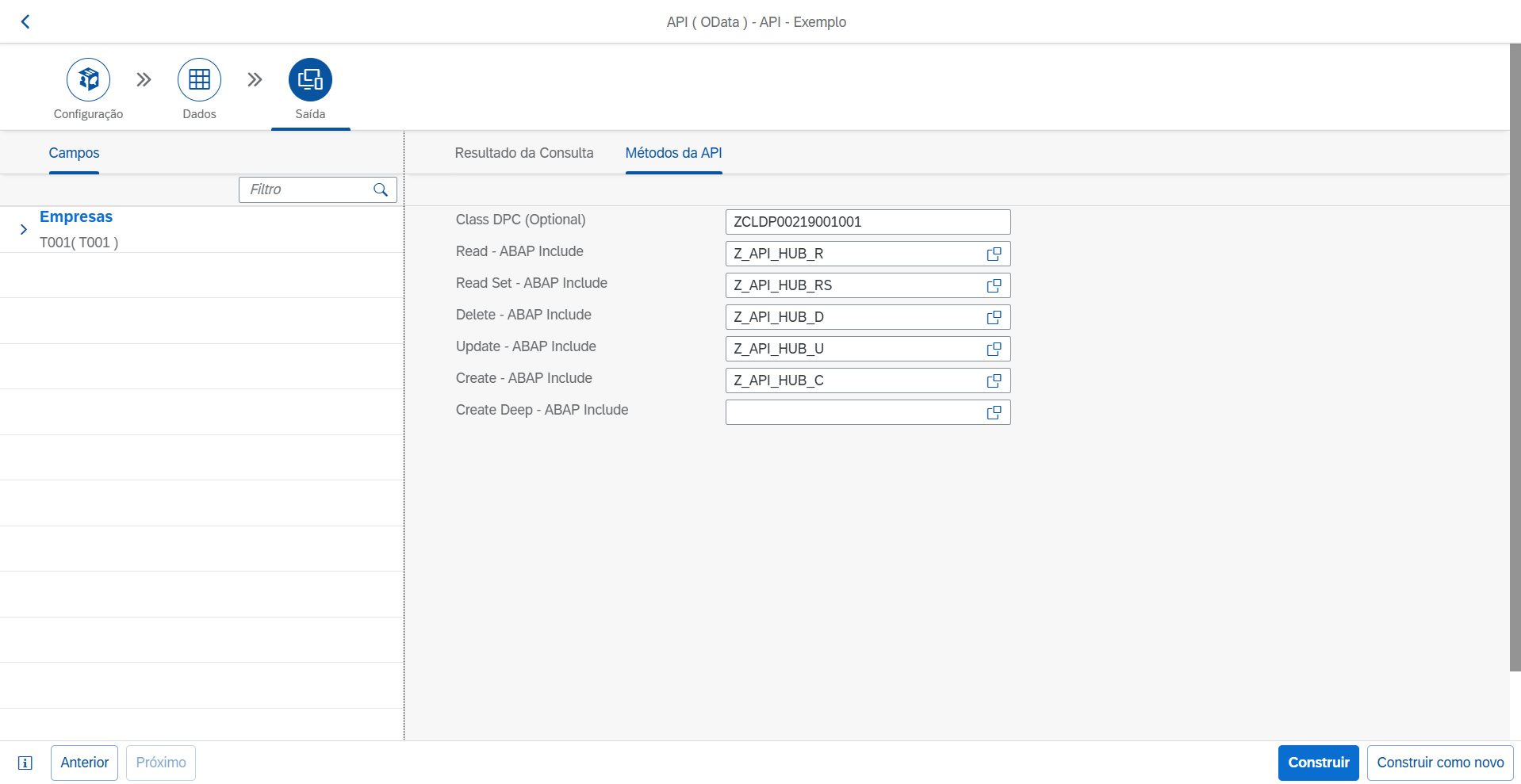This screenshot has height=784, width=1521.
Task: Click the Construir como novo button
Action: click(1439, 763)
